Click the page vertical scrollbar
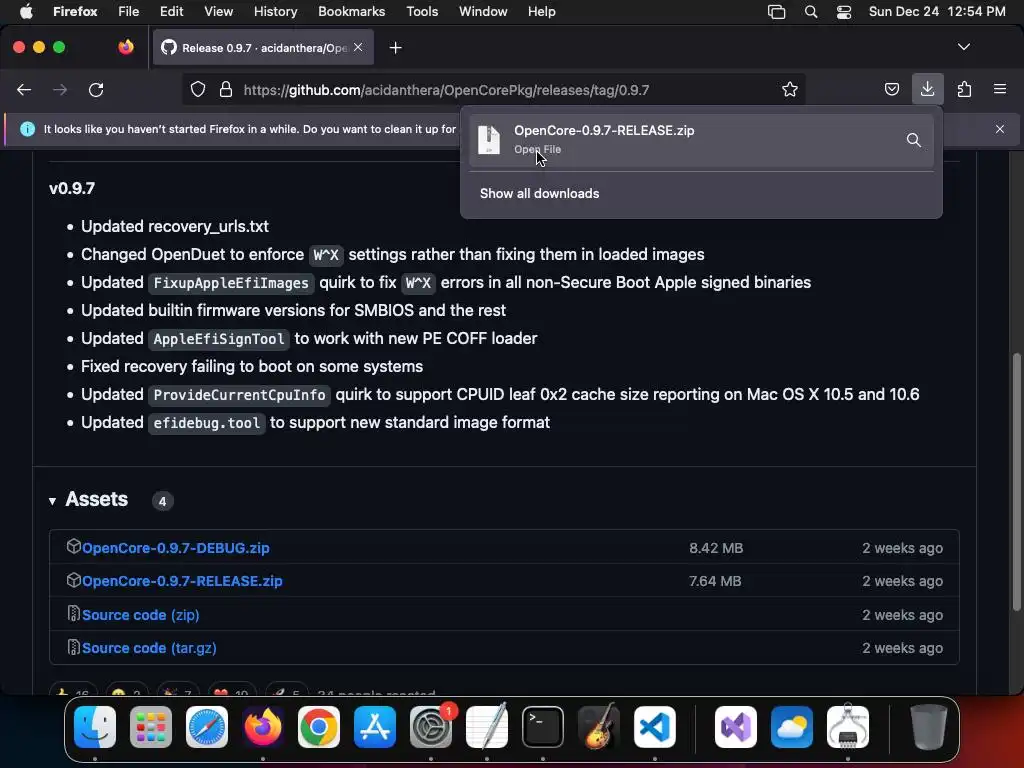The height and width of the screenshot is (768, 1024). click(x=1016, y=483)
